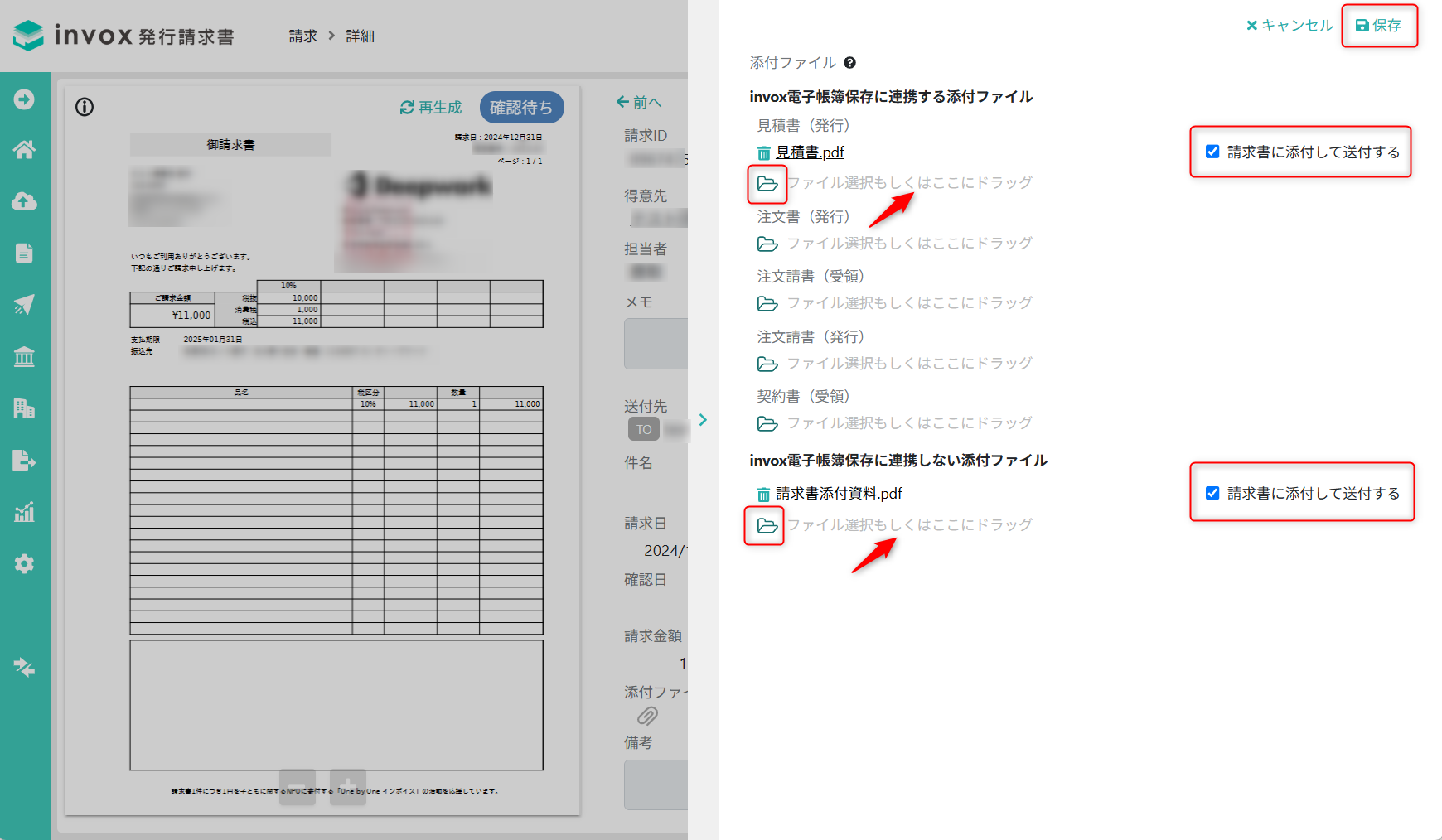Zoom in the invoice preview with plus button
Screen dimensions: 1442x840
click(348, 787)
